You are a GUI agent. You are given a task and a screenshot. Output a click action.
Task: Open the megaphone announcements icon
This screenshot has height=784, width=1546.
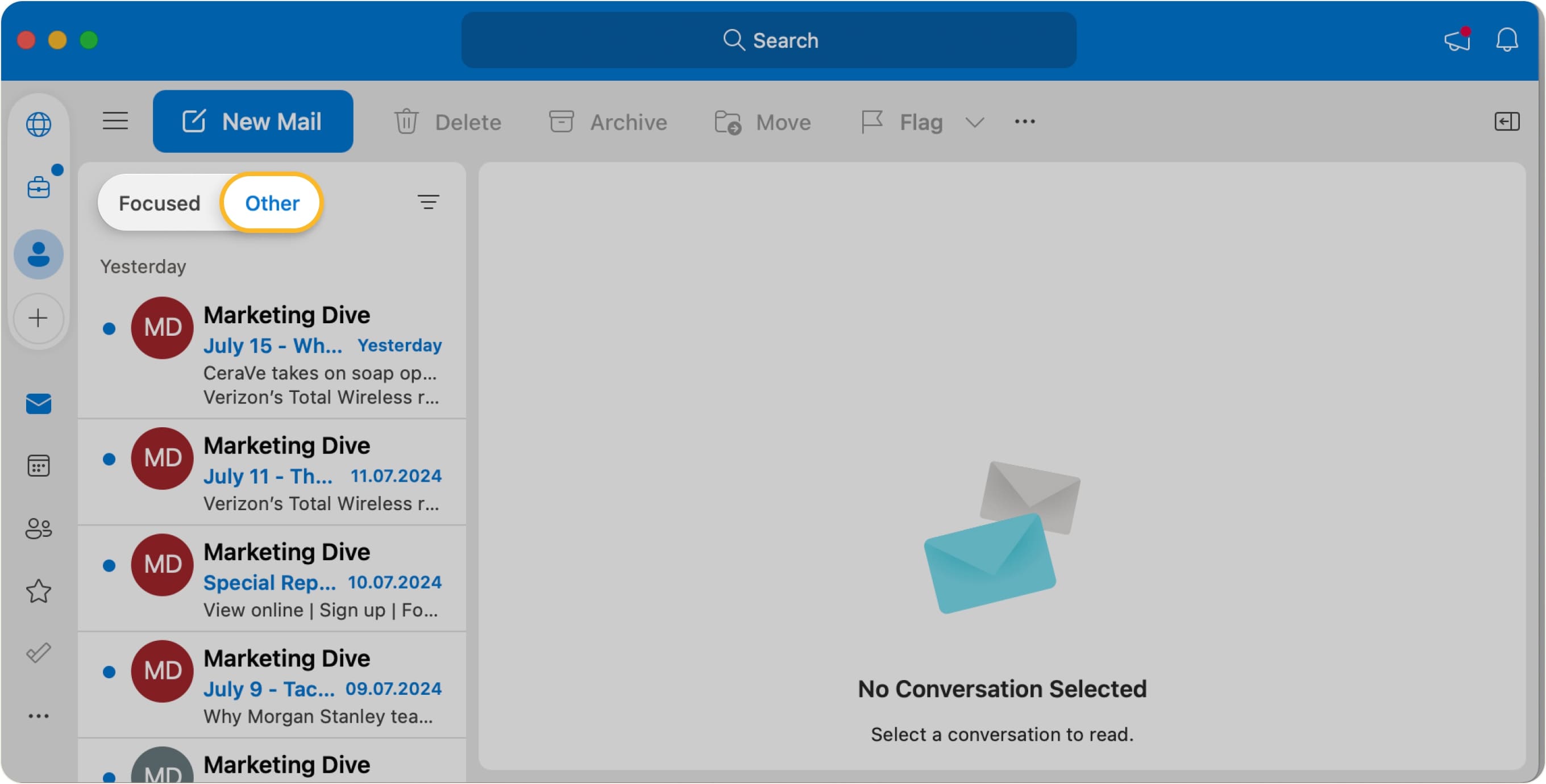[x=1458, y=40]
